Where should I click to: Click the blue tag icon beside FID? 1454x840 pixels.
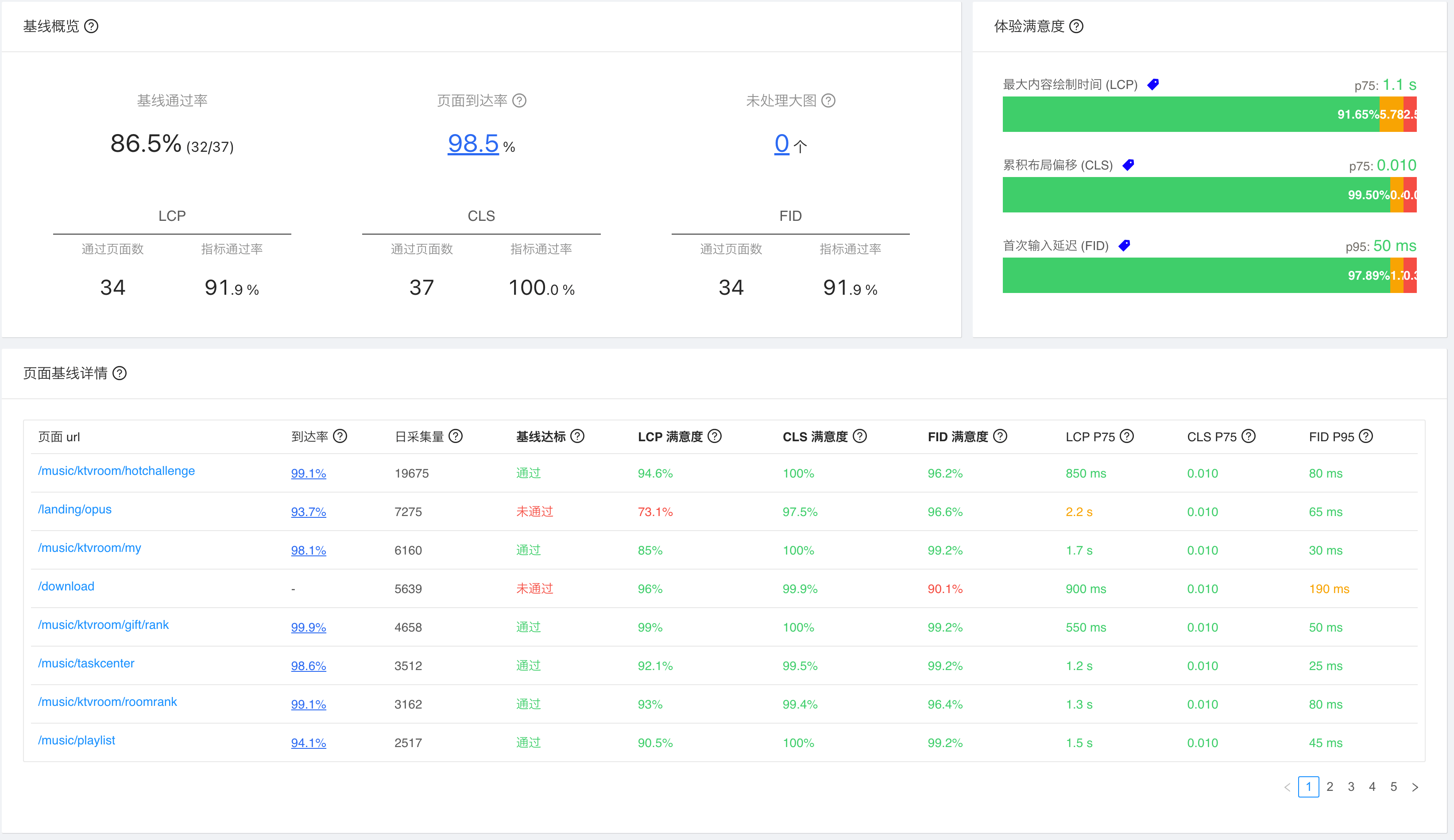click(1124, 246)
